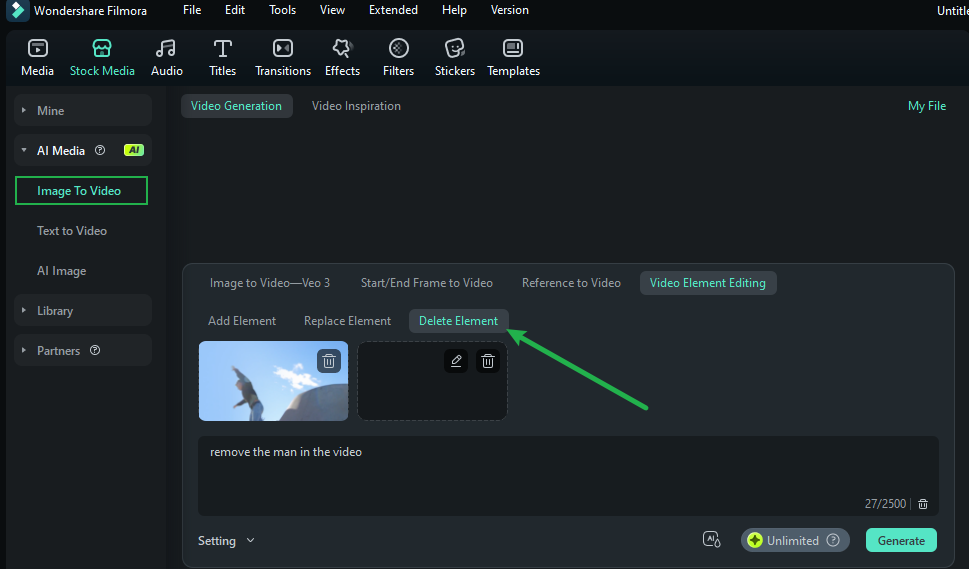Open the File menu
The image size is (969, 569).
click(x=192, y=10)
